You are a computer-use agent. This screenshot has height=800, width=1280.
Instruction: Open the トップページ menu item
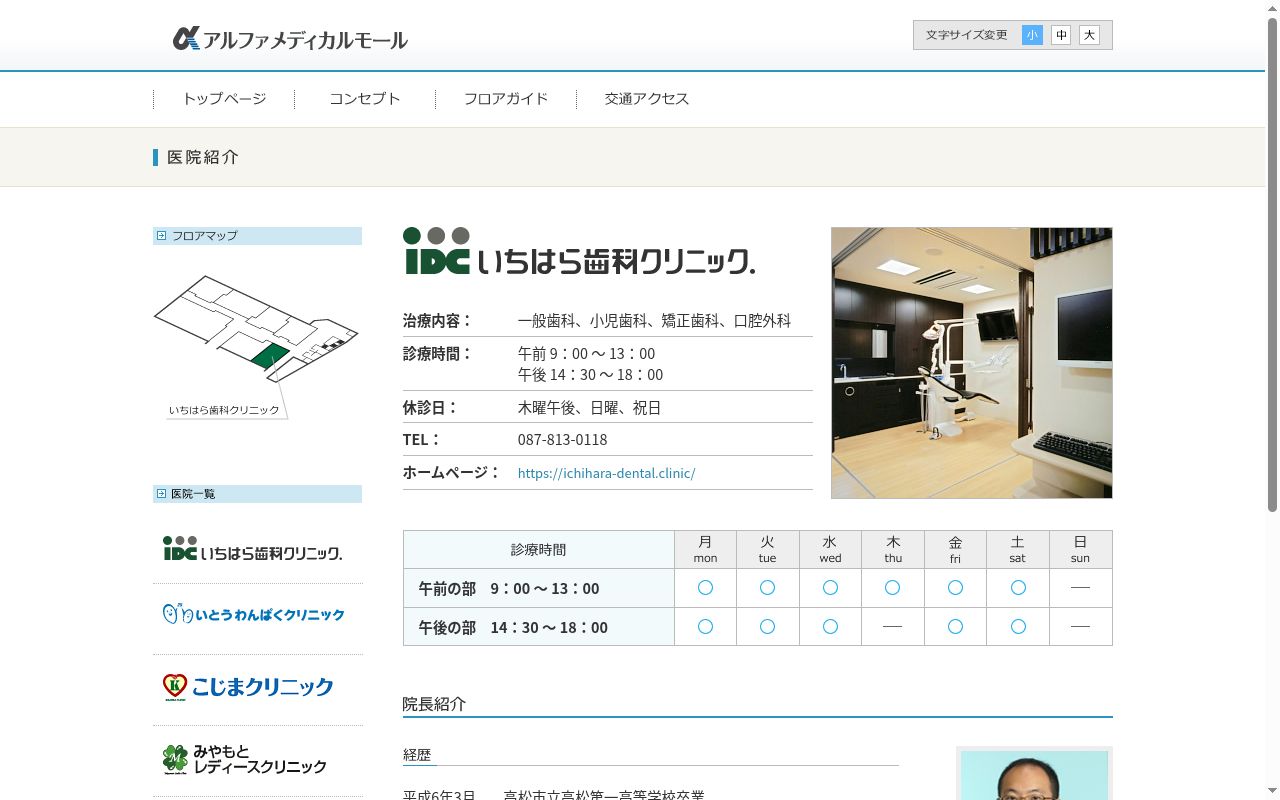(224, 99)
